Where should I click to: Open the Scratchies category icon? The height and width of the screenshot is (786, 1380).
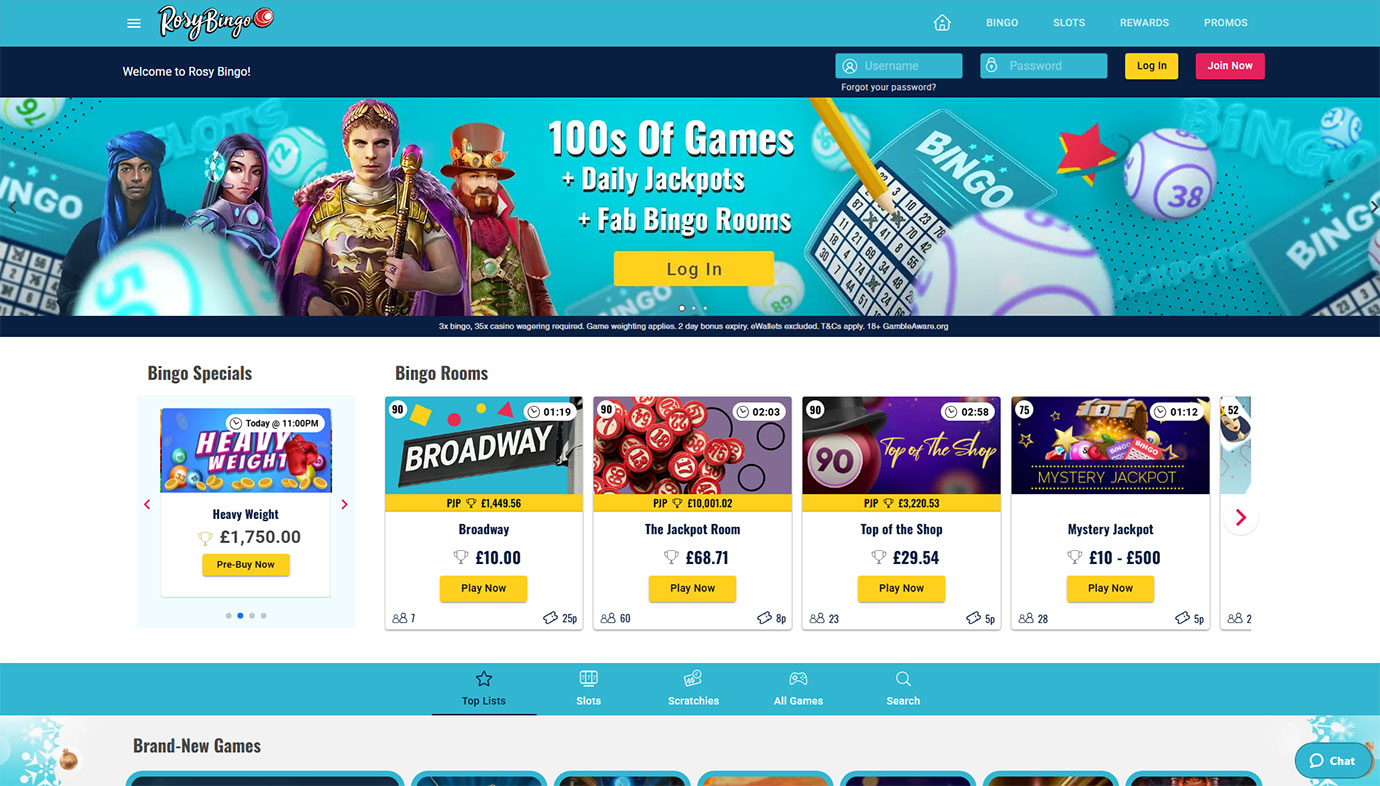(693, 679)
